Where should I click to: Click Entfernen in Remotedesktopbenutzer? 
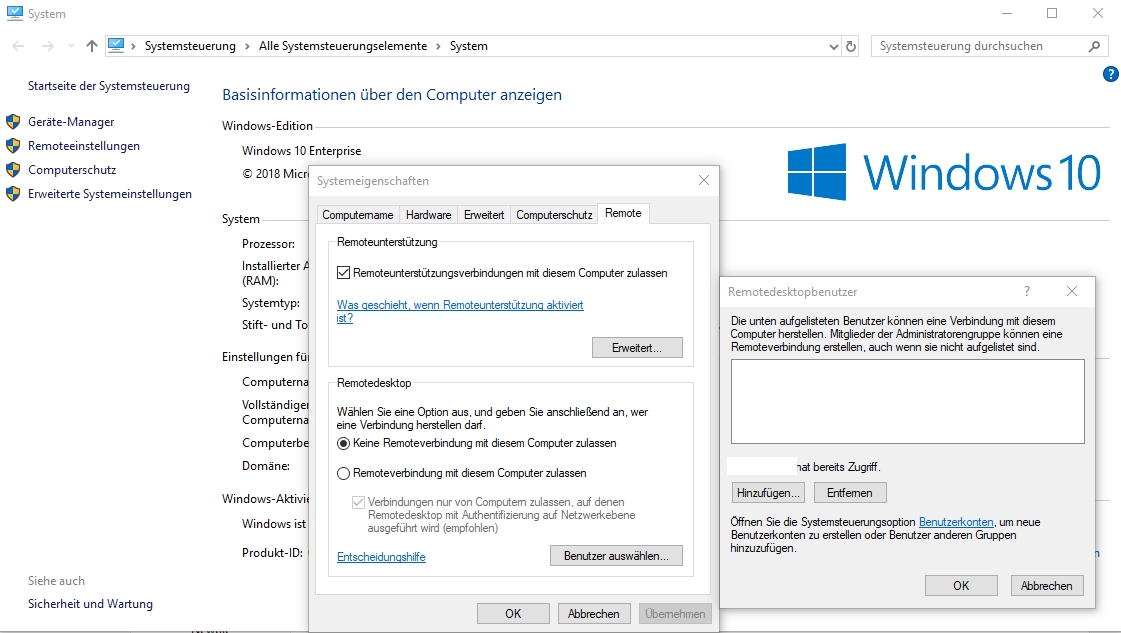point(849,493)
